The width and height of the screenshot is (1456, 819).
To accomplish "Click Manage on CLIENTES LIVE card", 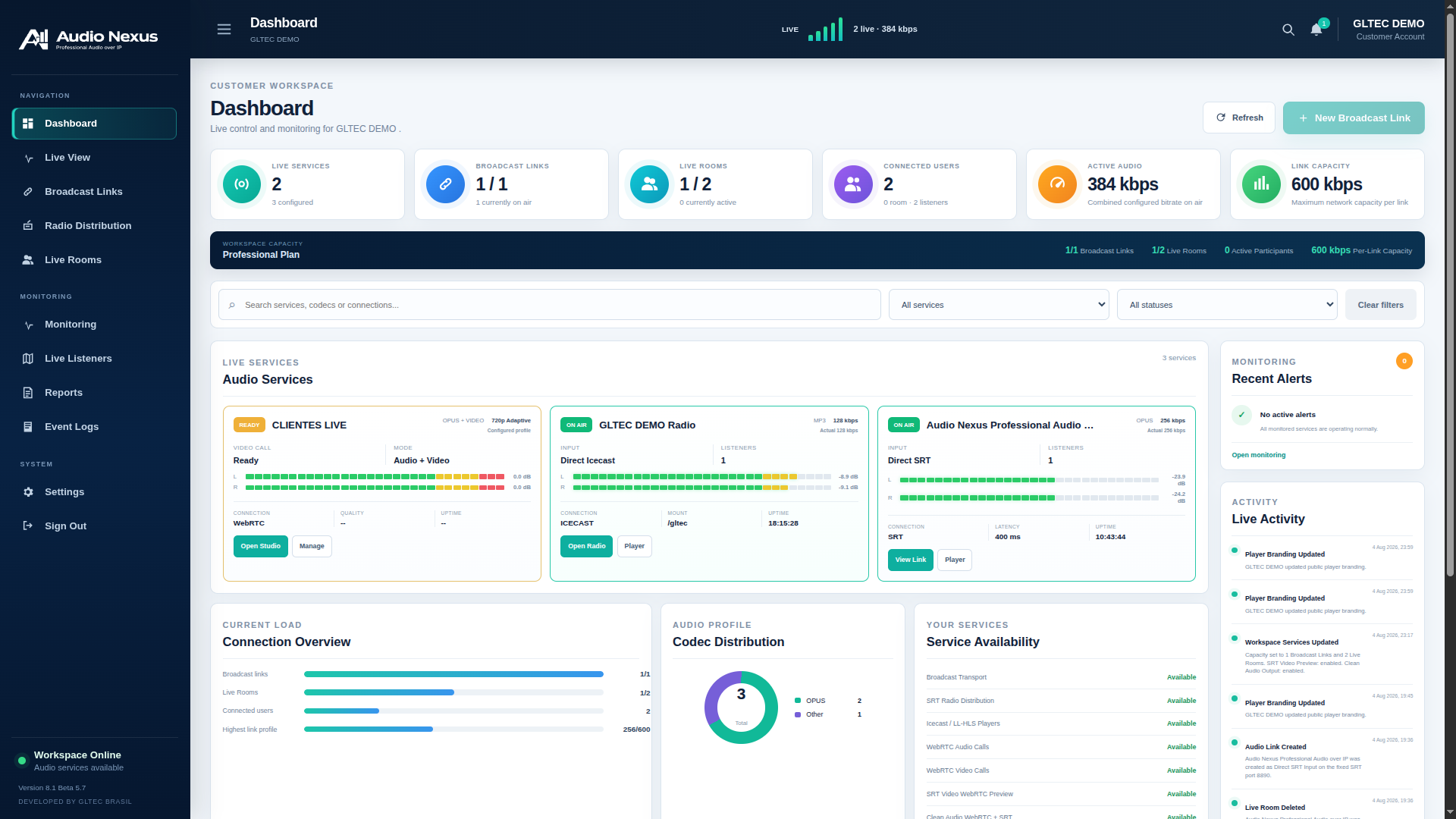I will [312, 547].
